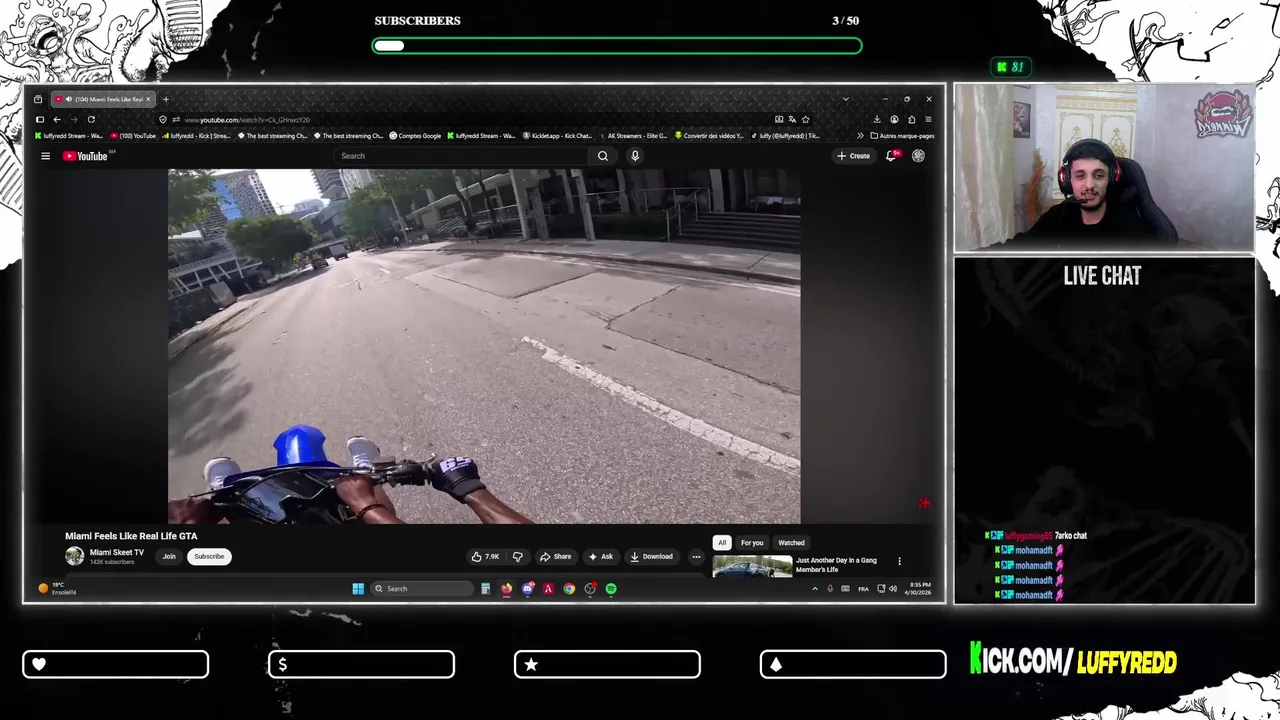Click the volume icon in system tray

click(x=893, y=589)
